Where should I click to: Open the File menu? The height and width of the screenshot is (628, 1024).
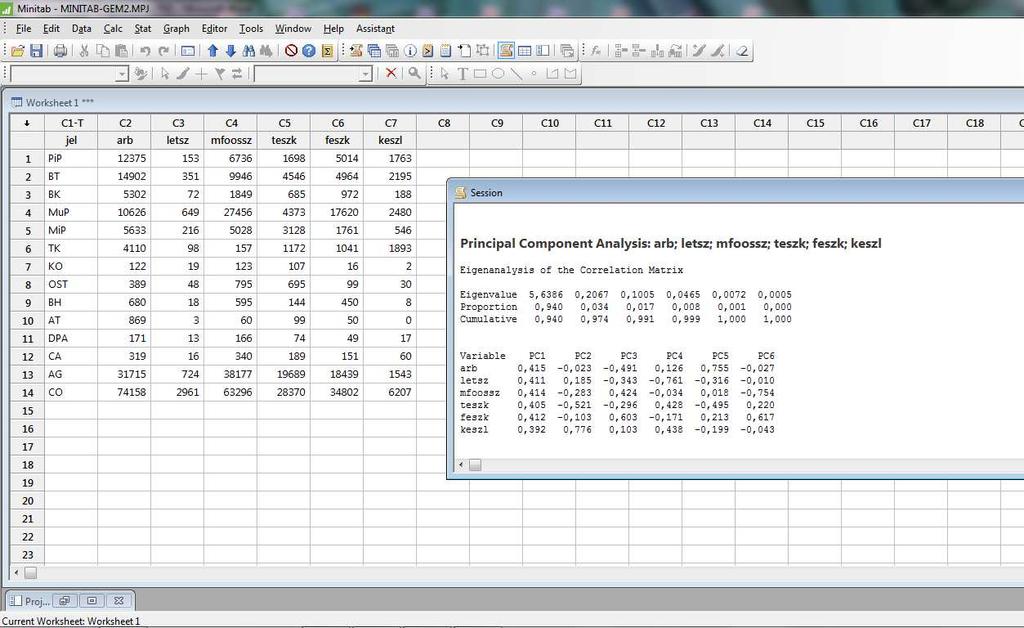pos(24,29)
